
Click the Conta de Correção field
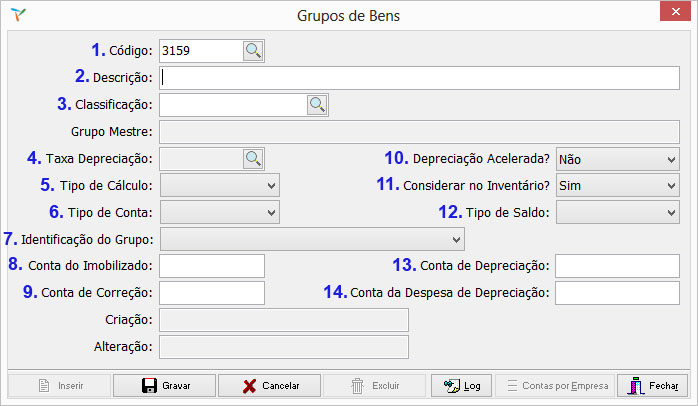click(212, 293)
